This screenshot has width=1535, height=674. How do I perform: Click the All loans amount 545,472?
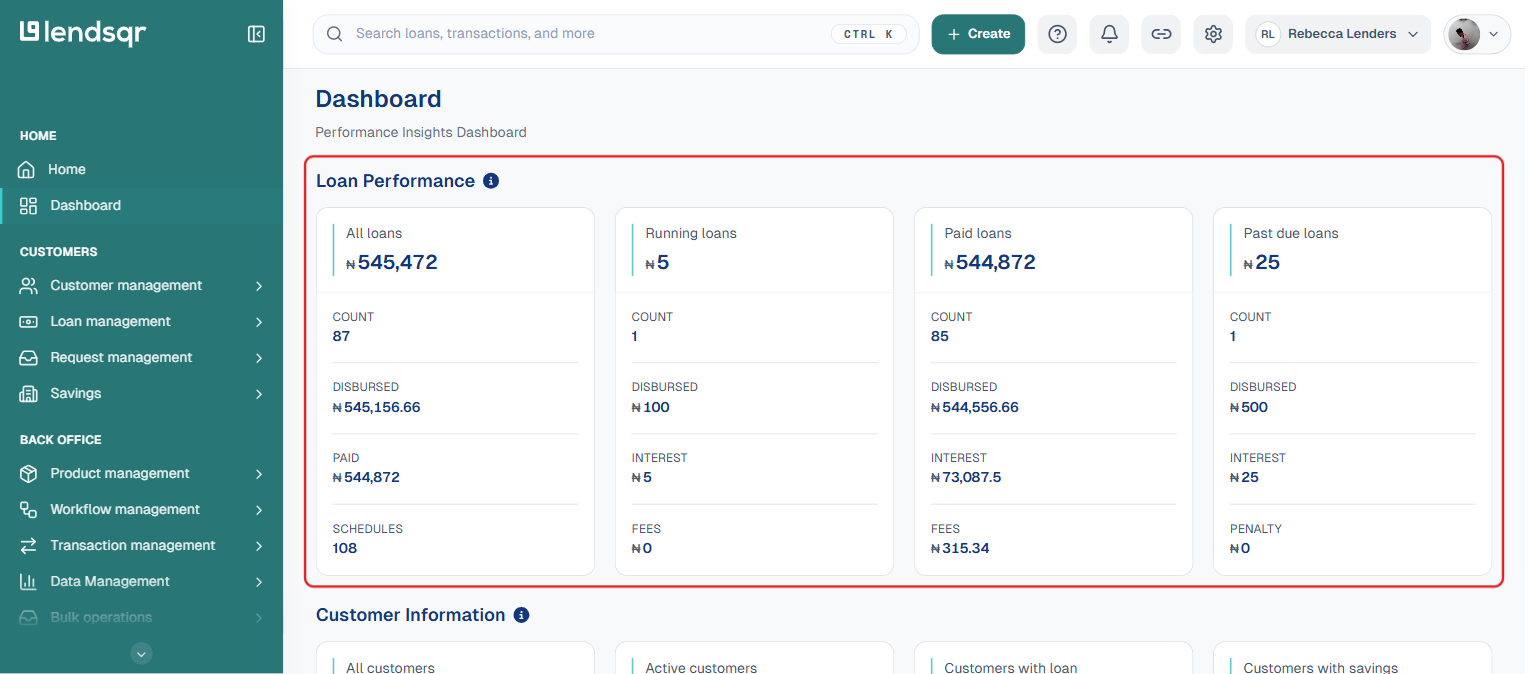tap(392, 263)
